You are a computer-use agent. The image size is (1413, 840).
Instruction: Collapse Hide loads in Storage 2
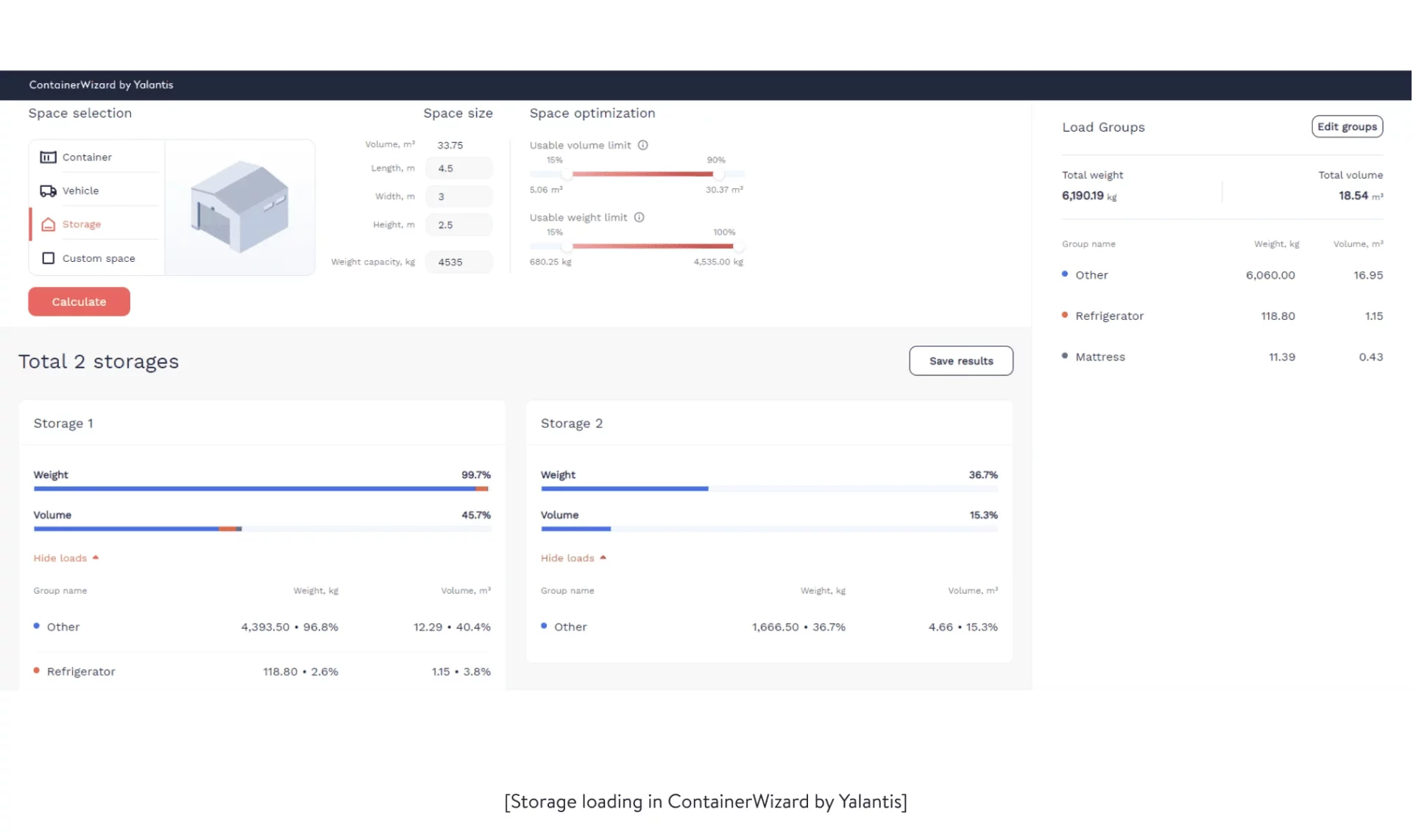click(x=573, y=558)
